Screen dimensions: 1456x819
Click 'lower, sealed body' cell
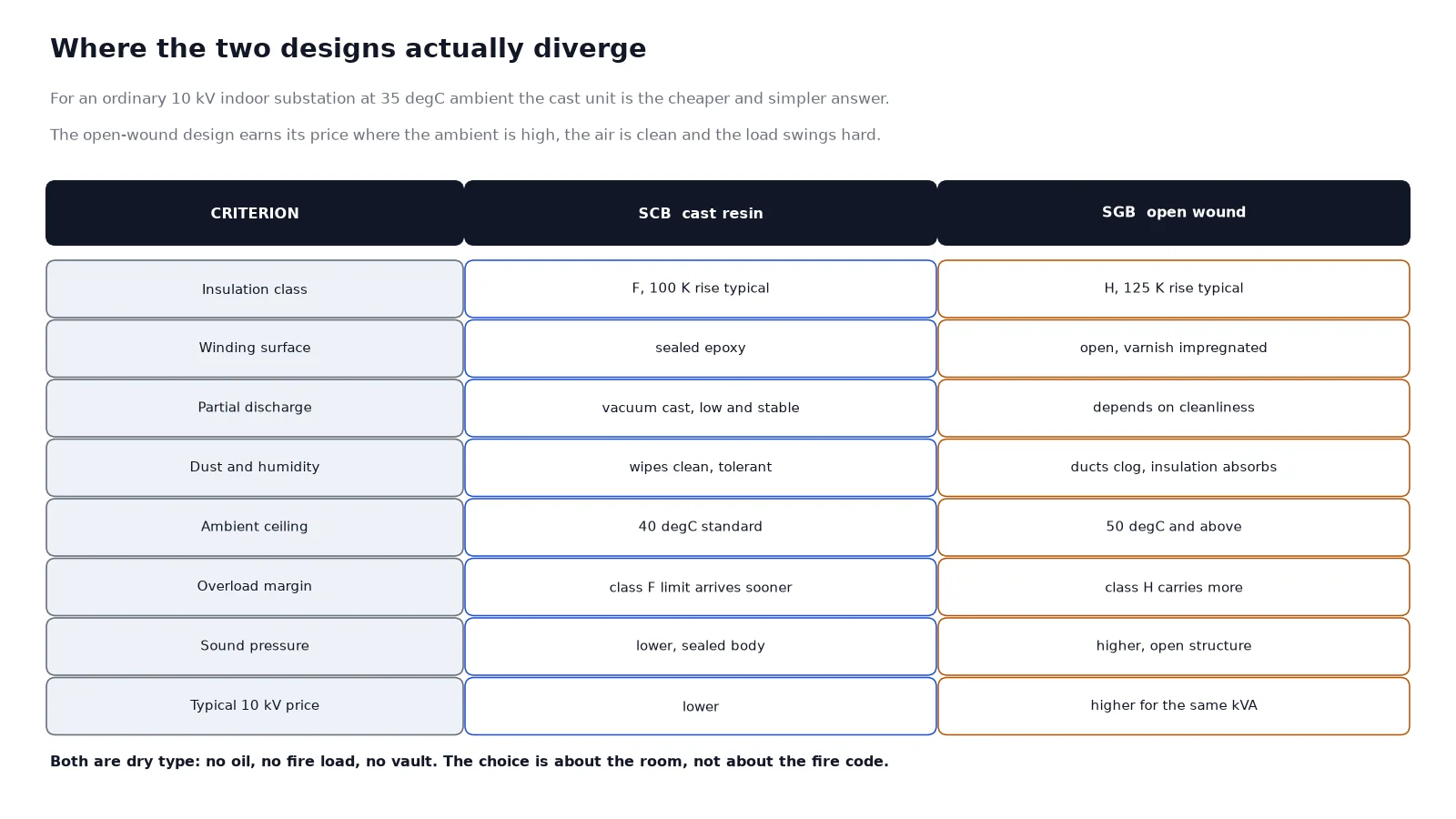701,646
